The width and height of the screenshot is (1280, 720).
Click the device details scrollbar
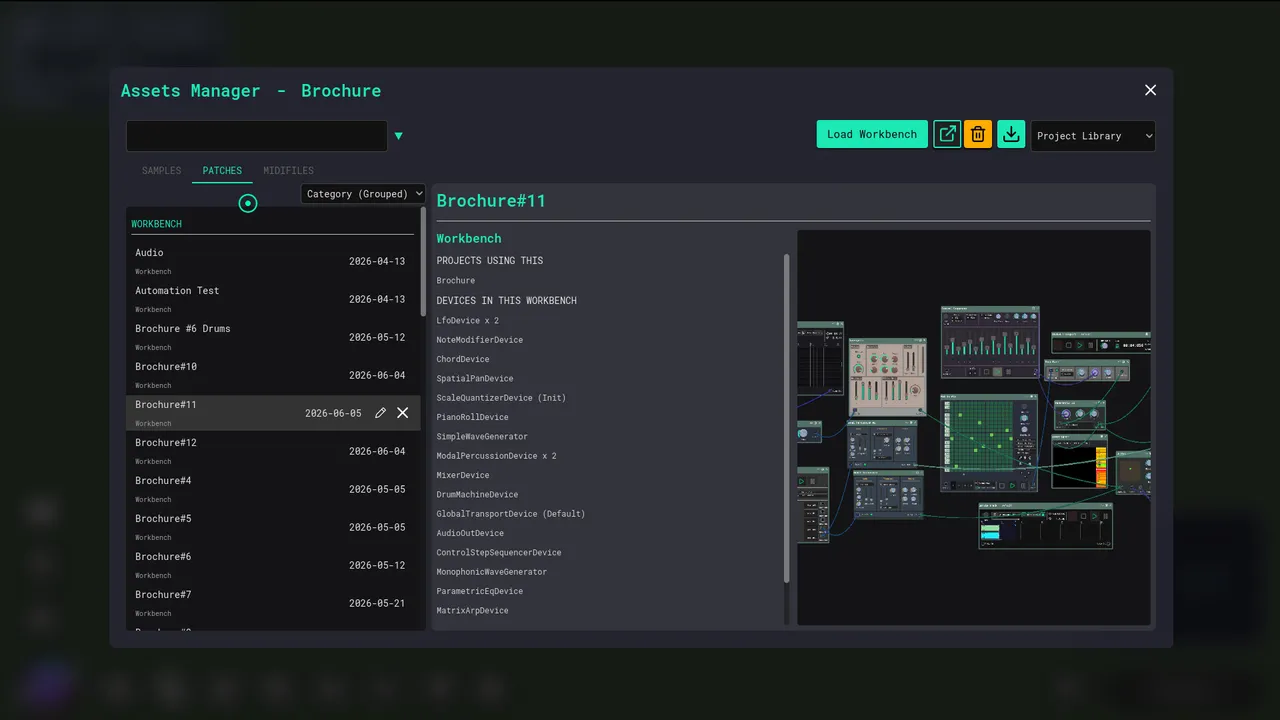[x=786, y=418]
